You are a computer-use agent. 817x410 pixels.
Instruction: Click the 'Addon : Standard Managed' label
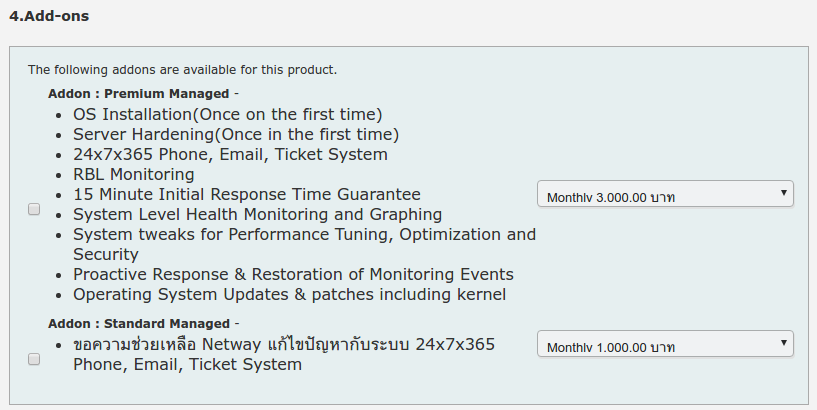coord(140,323)
